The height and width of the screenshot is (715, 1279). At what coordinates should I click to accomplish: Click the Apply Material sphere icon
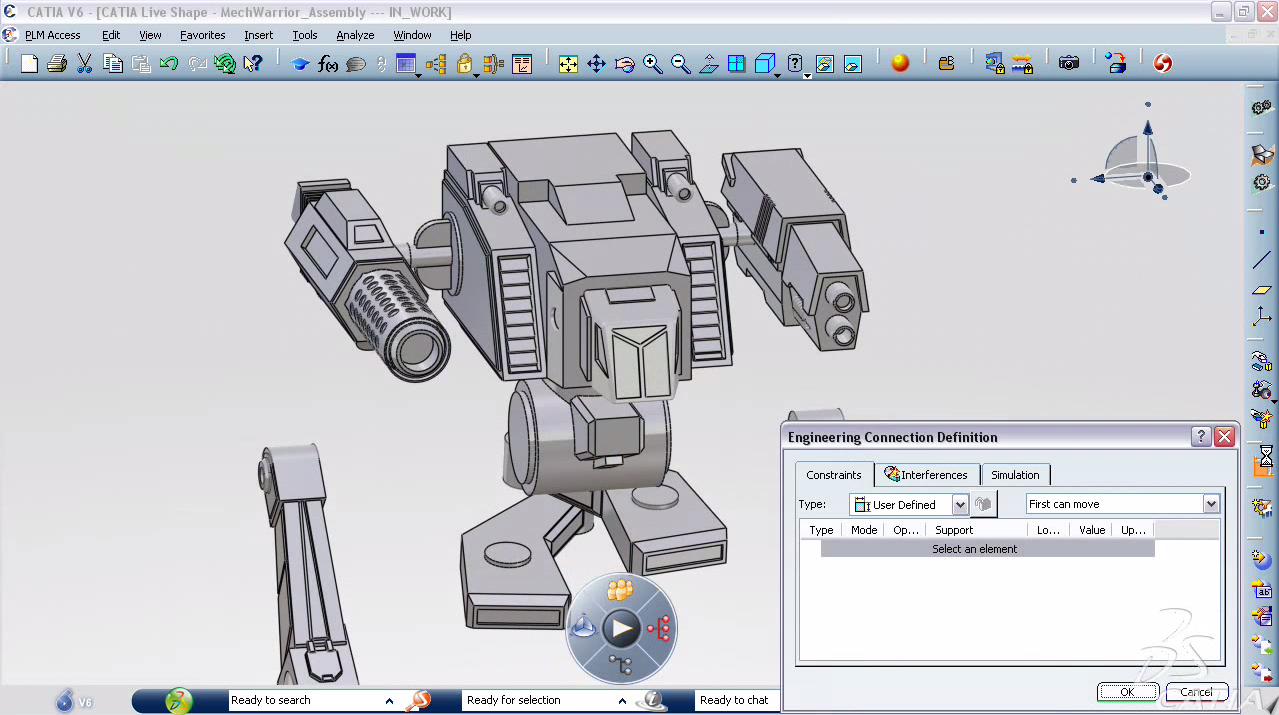(900, 63)
